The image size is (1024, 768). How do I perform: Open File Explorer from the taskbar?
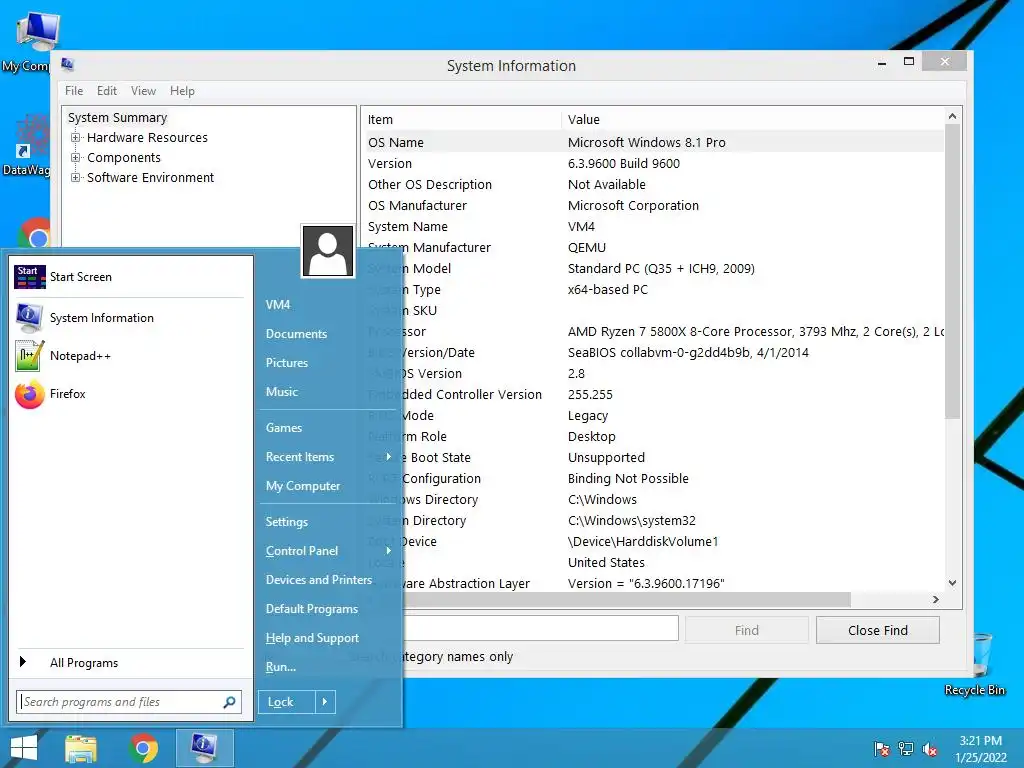81,748
